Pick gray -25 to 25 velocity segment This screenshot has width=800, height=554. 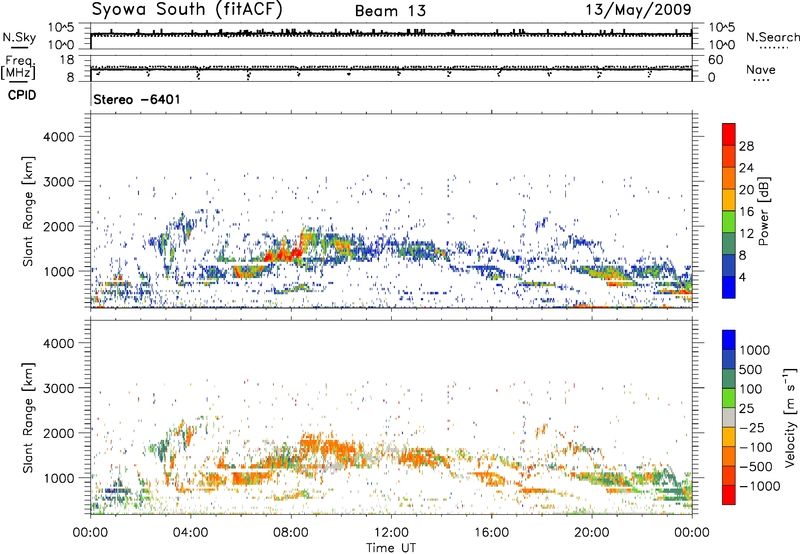point(729,417)
